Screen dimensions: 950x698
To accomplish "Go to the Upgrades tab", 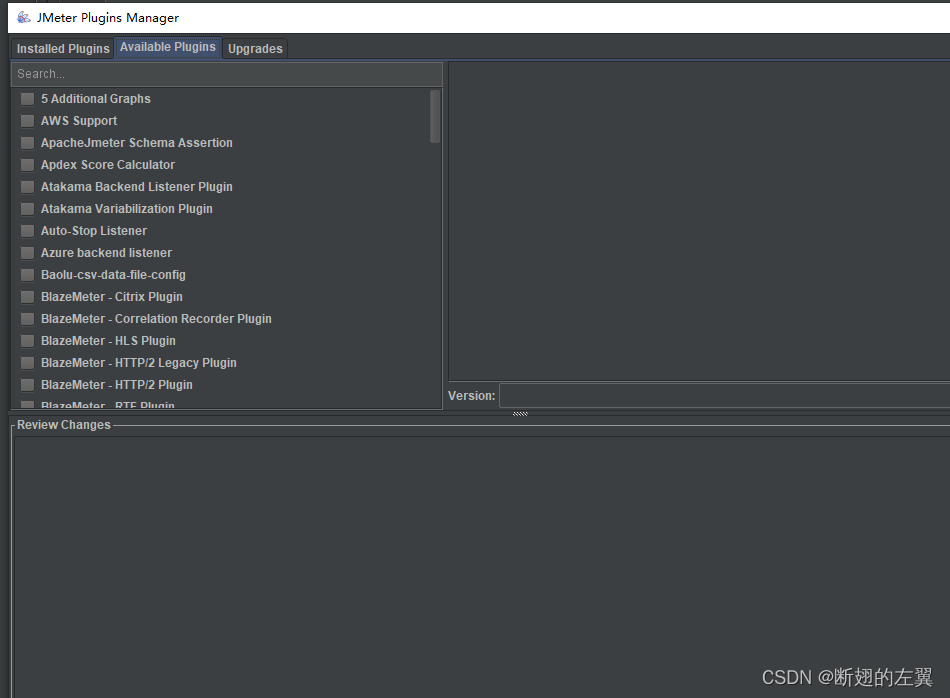I will click(x=255, y=48).
